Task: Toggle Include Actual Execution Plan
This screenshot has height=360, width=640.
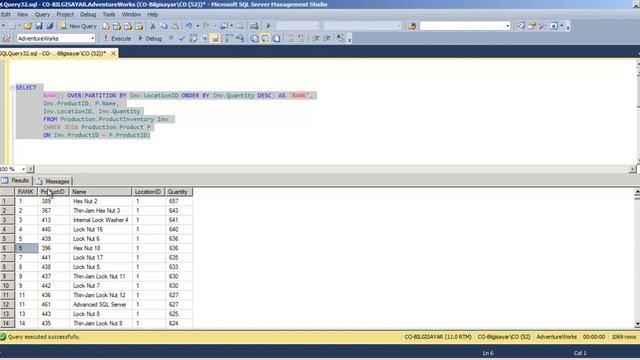Action: (x=229, y=38)
